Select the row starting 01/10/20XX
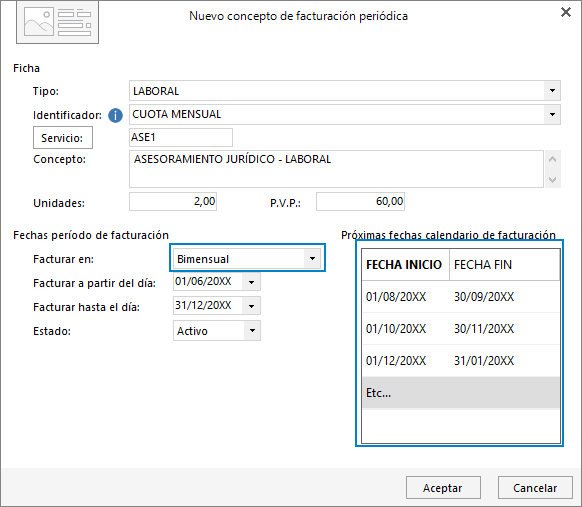 [x=461, y=328]
